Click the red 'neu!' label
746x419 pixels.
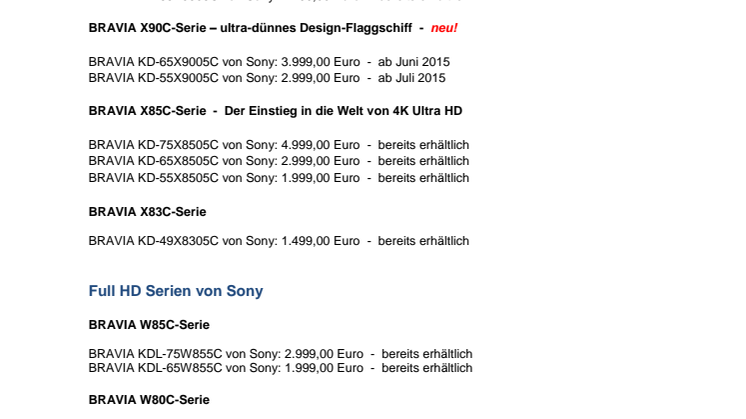444,28
